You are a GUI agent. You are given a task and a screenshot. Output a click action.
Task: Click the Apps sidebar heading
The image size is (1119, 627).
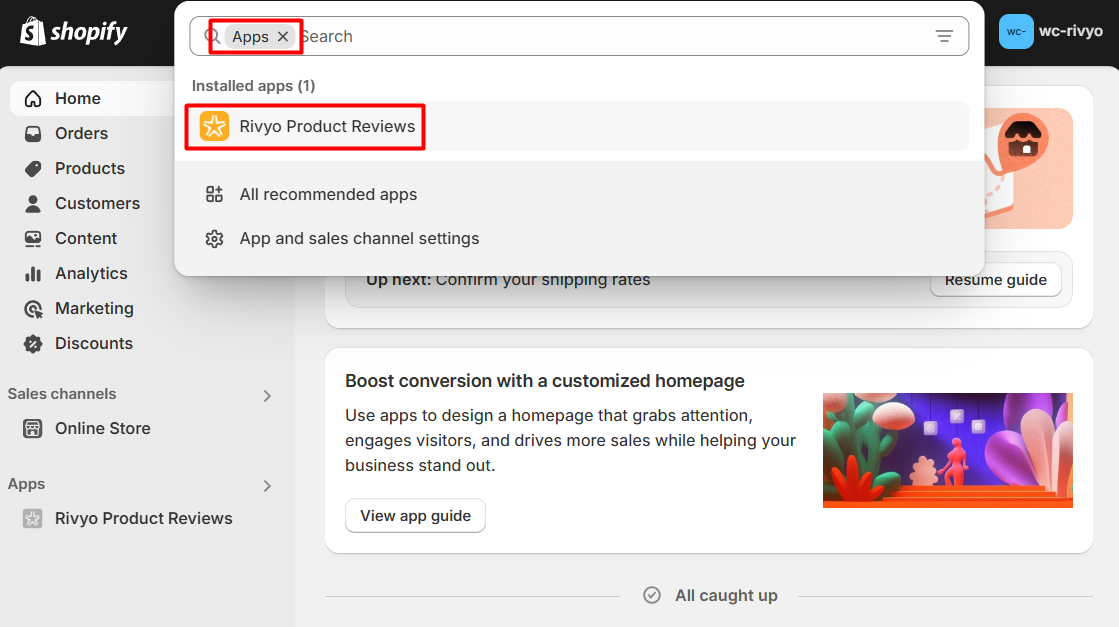point(26,484)
